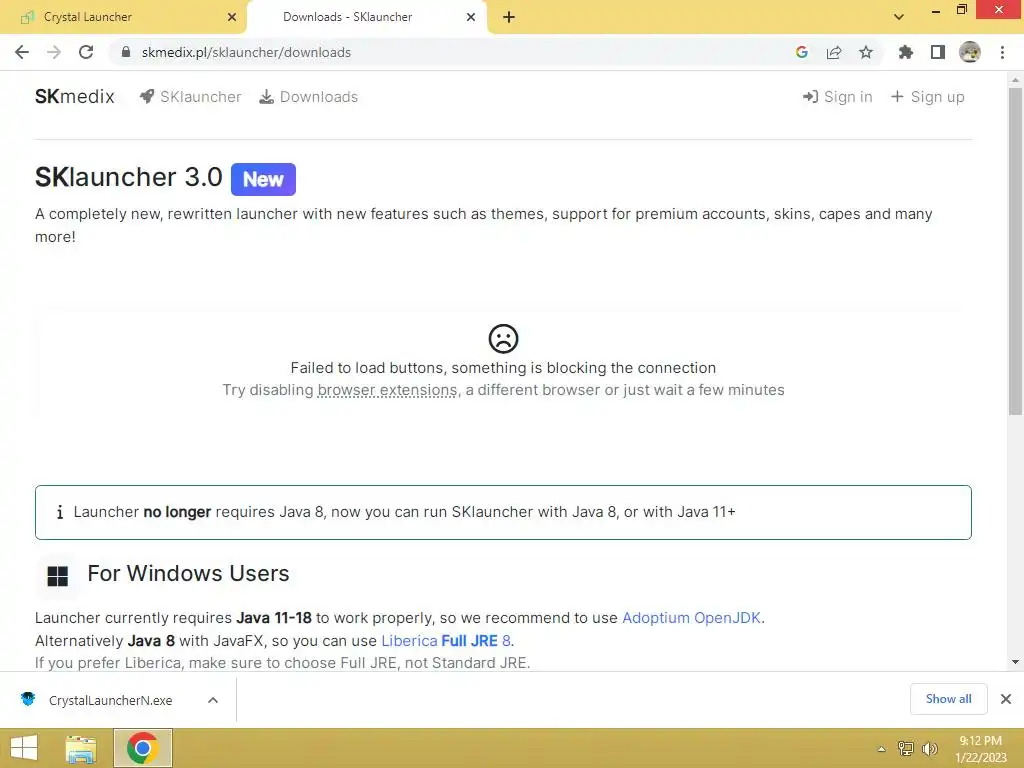Open the volume tray icon
1024x768 pixels.
[930, 748]
